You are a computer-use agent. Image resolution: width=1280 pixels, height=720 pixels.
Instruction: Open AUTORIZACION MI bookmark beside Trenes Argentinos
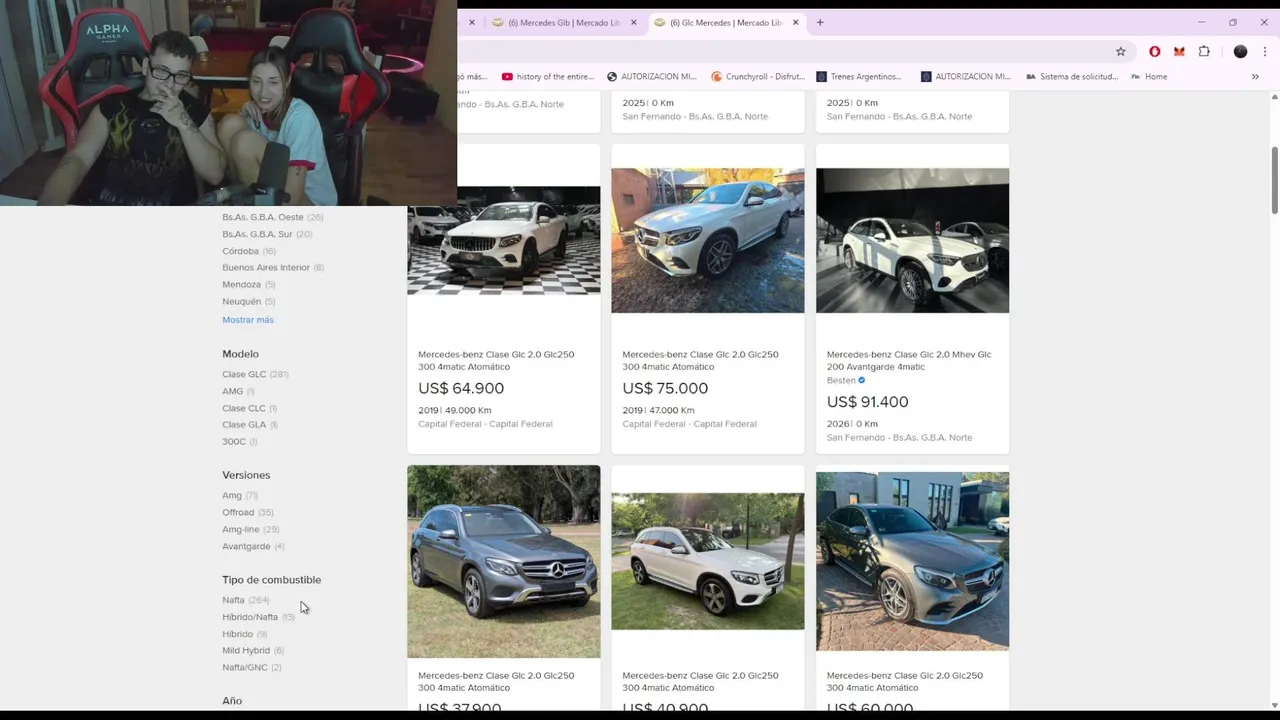(966, 76)
